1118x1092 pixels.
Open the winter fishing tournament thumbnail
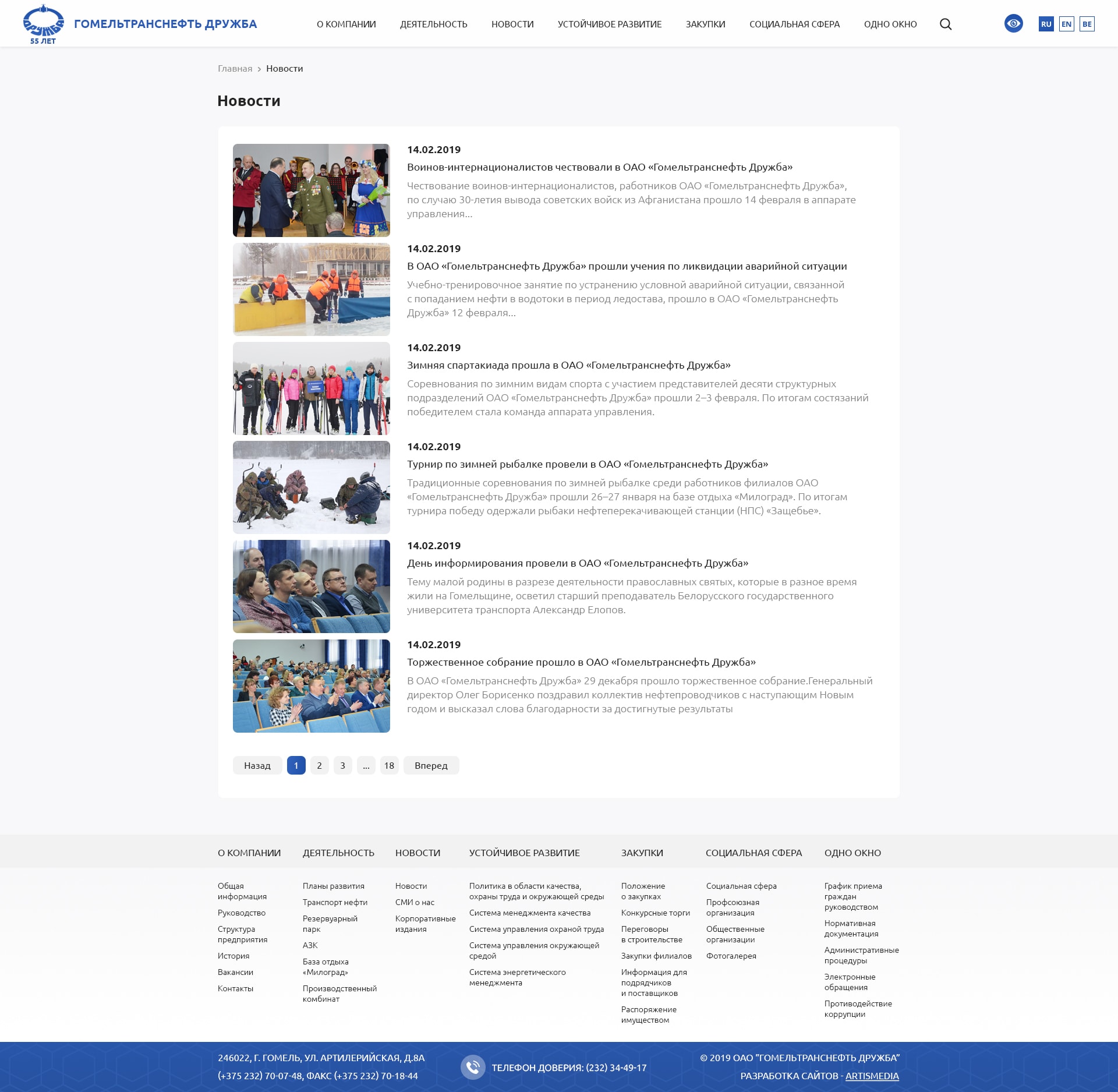311,487
